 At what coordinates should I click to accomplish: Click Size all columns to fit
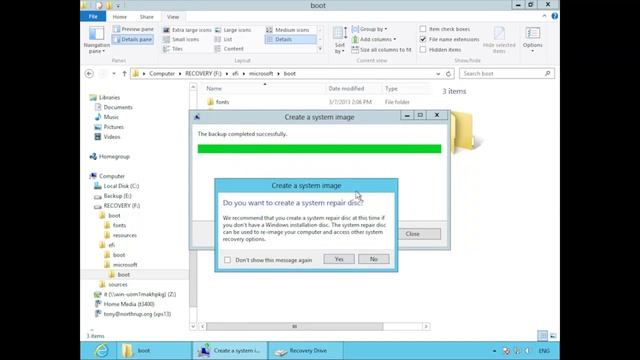coord(381,49)
